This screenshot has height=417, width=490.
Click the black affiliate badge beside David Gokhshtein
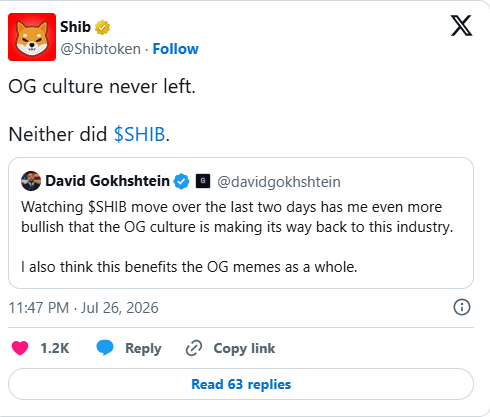(x=203, y=181)
